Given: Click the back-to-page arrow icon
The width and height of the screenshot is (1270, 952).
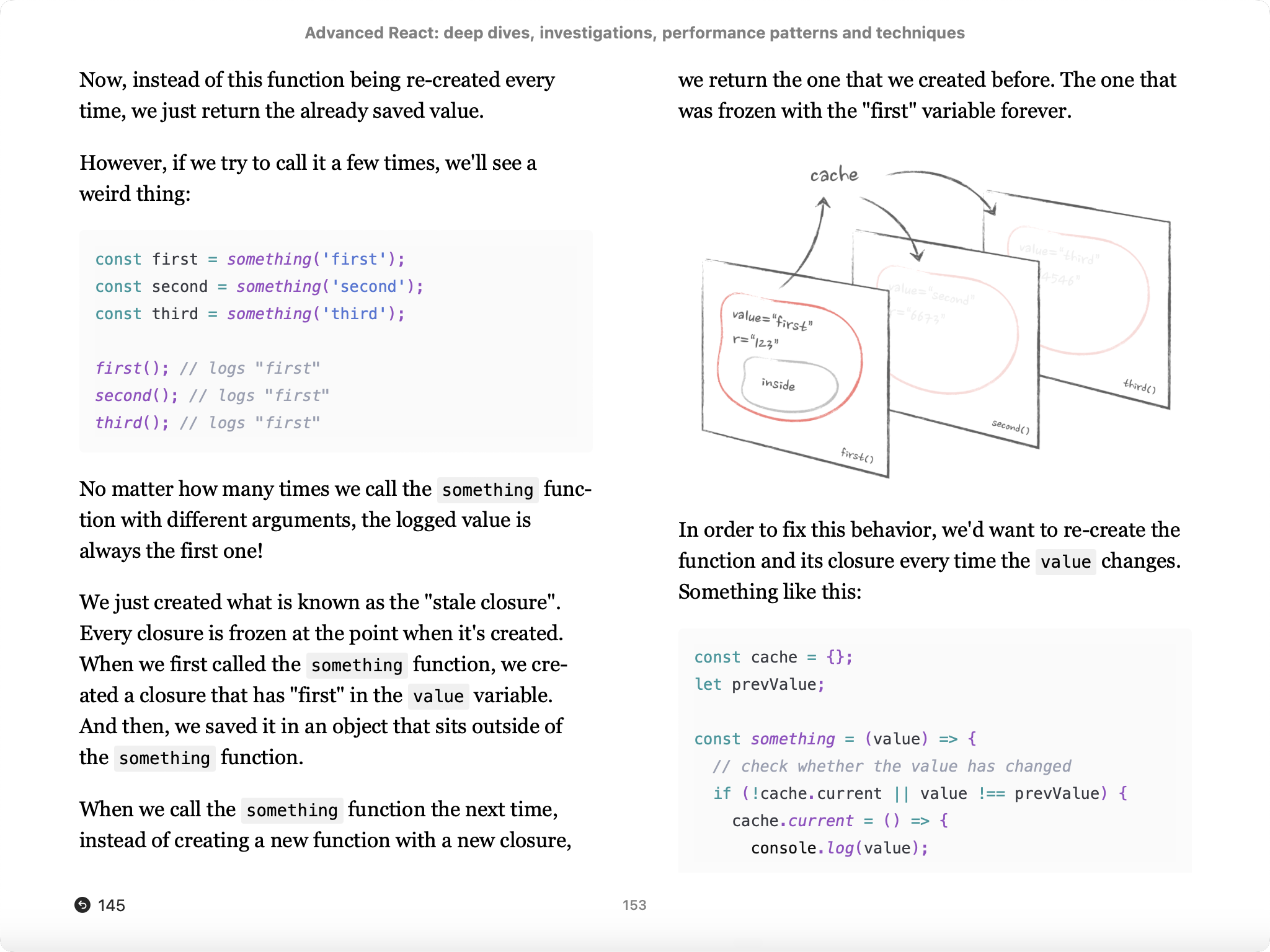Looking at the screenshot, I should coord(82,905).
